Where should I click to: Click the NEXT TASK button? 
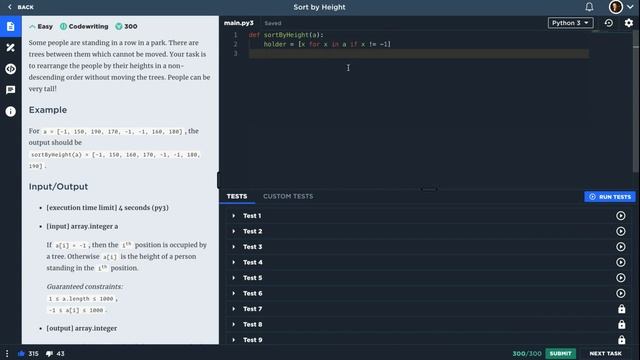click(x=605, y=353)
